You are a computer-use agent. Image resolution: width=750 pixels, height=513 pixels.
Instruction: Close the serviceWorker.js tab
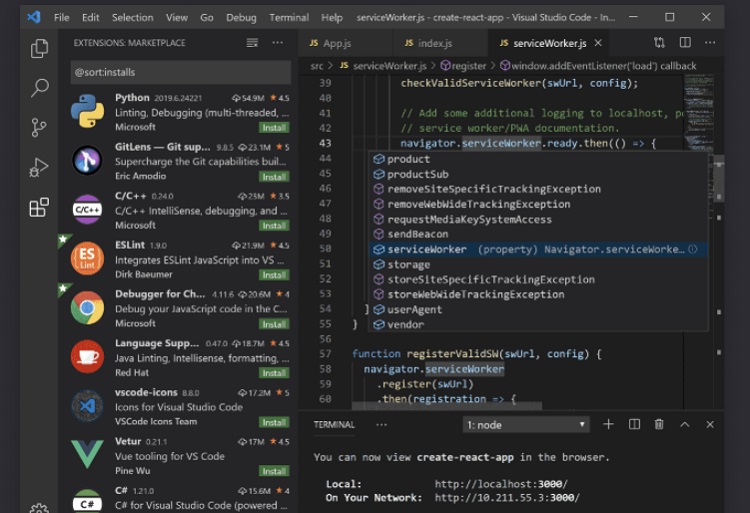(x=598, y=43)
